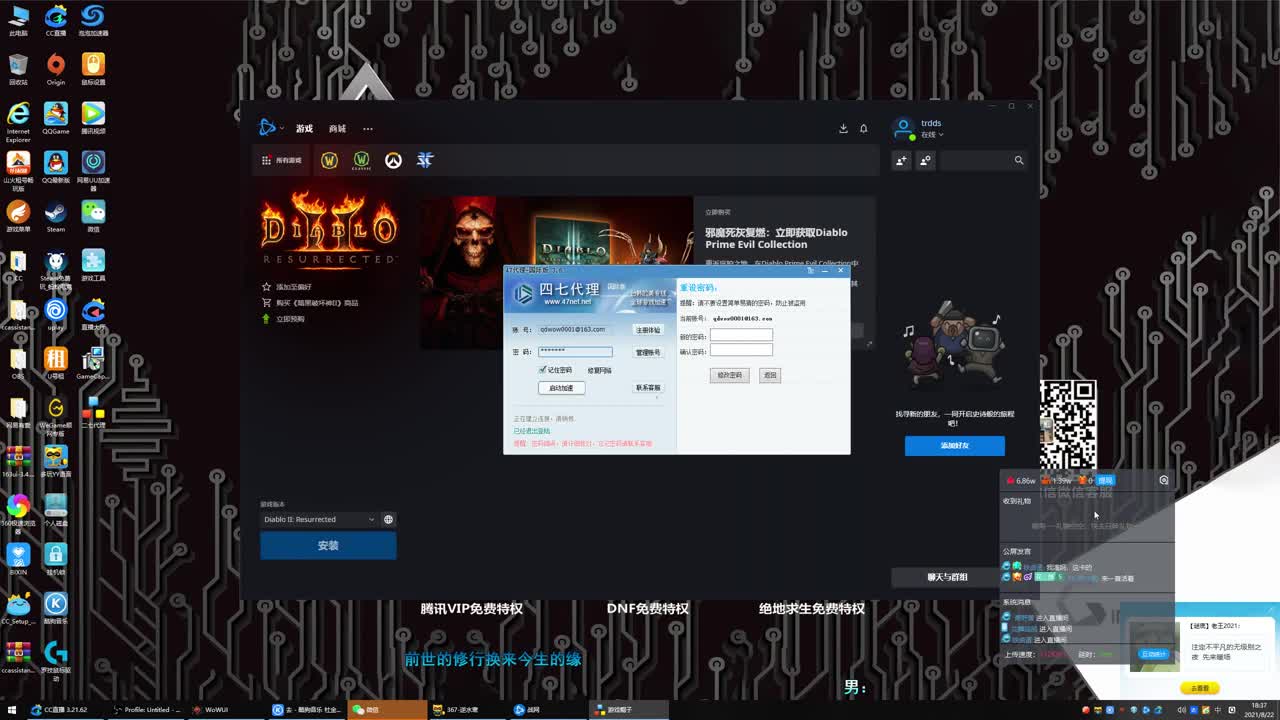Open Origin desktop shortcut
This screenshot has height=720, width=1280.
[x=56, y=69]
